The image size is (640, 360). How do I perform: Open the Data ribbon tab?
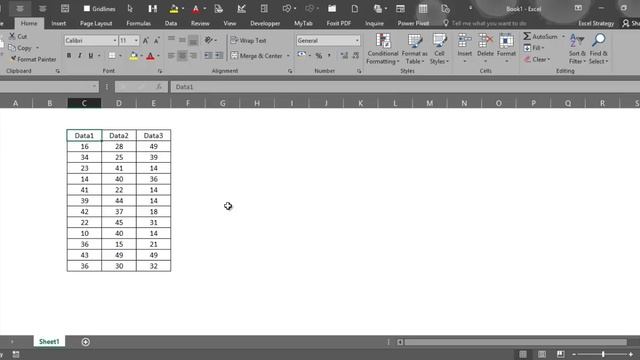pos(171,23)
